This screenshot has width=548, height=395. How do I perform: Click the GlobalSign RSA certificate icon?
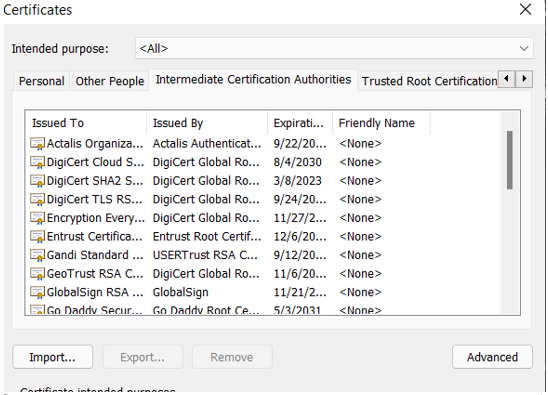coord(37,292)
